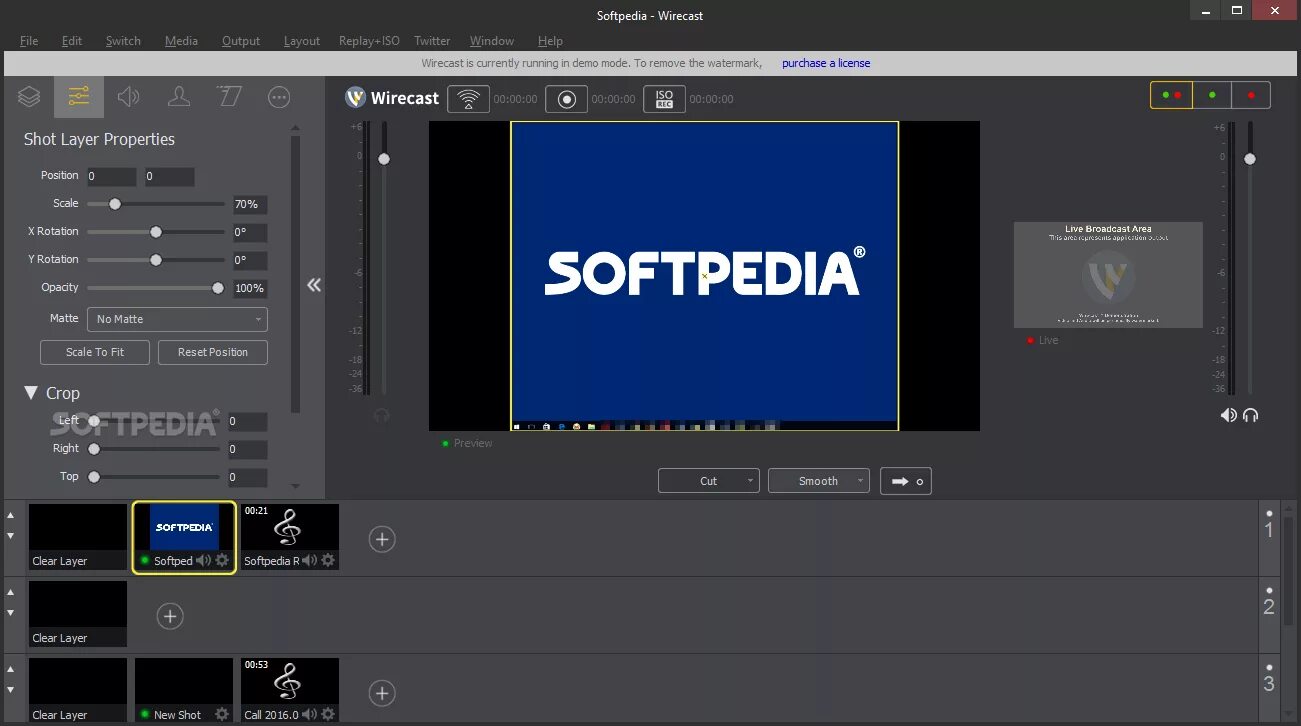Screen dimensions: 1301x726
Task: Select live-only red dot layout
Action: click(x=1251, y=95)
